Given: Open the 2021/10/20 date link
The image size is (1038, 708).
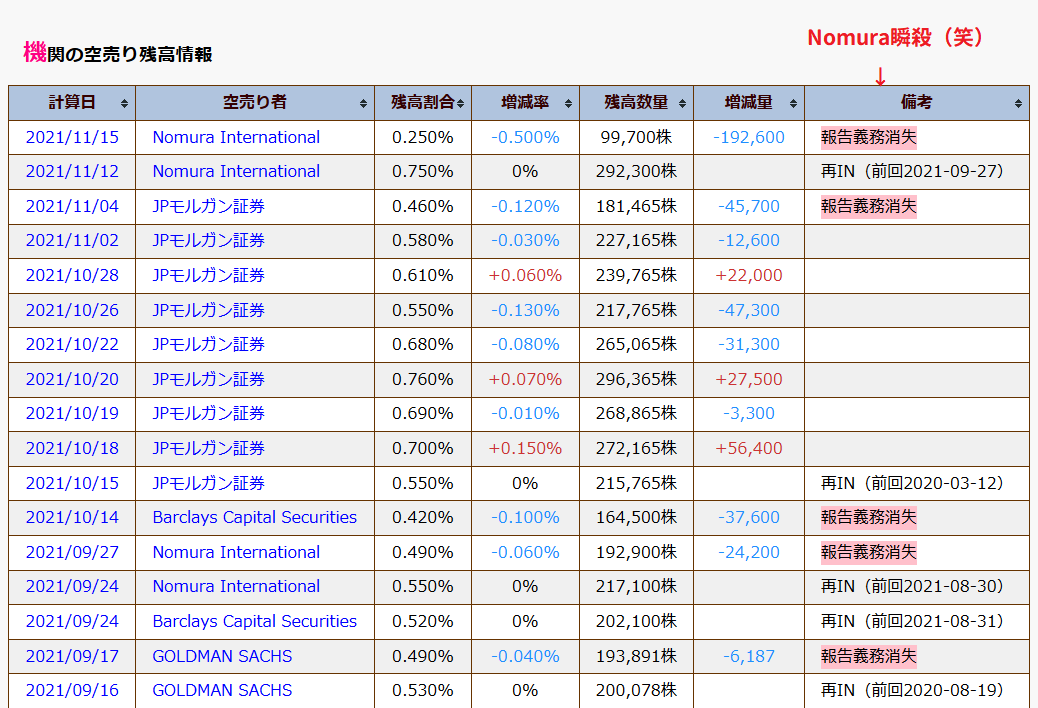Looking at the screenshot, I should 72,379.
